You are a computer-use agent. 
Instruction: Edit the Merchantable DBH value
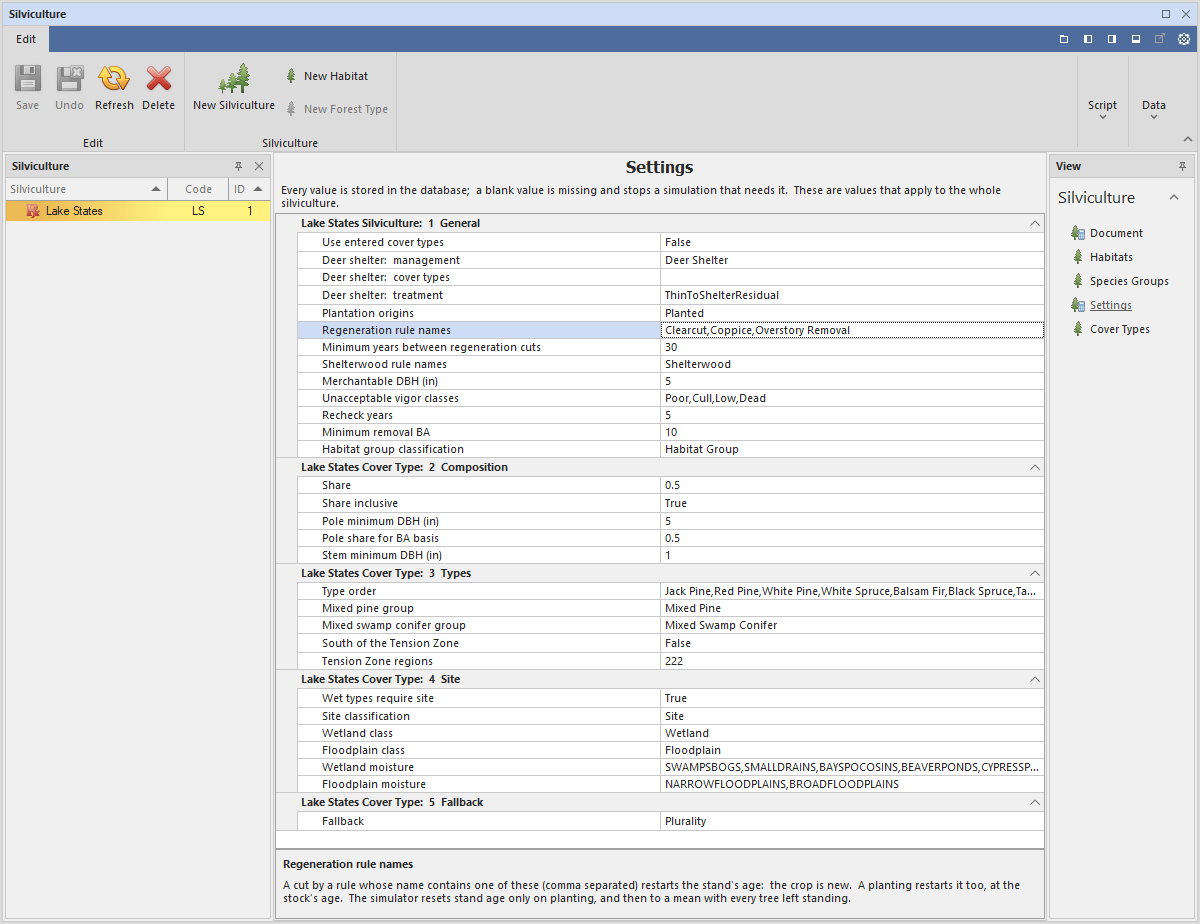(852, 381)
